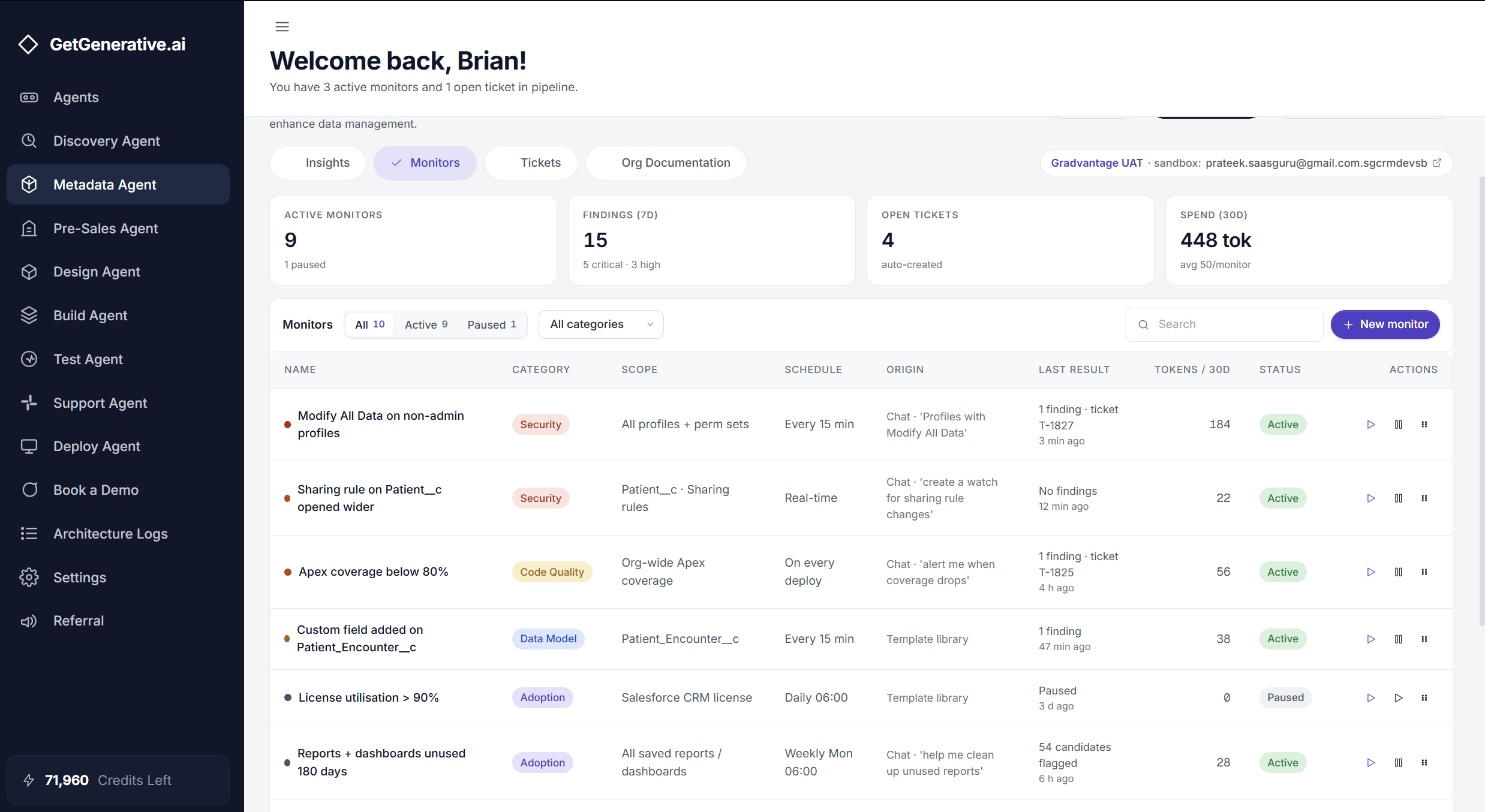1485x812 pixels.
Task: Click the '54 candidates flagged' result text
Action: coord(1075,755)
